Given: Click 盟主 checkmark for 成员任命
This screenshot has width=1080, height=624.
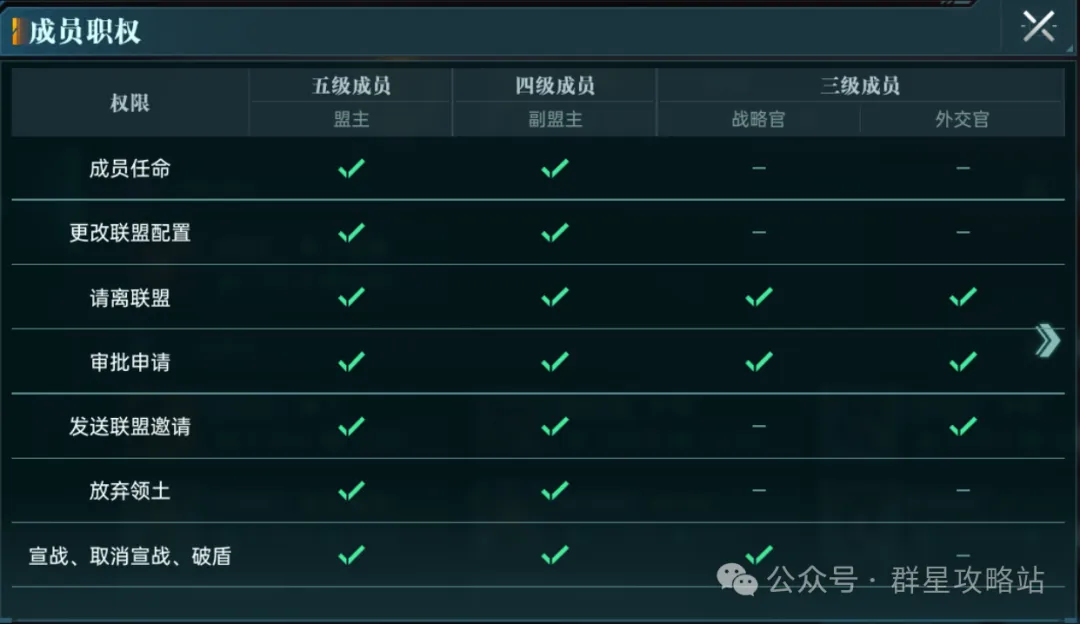Looking at the screenshot, I should [351, 168].
